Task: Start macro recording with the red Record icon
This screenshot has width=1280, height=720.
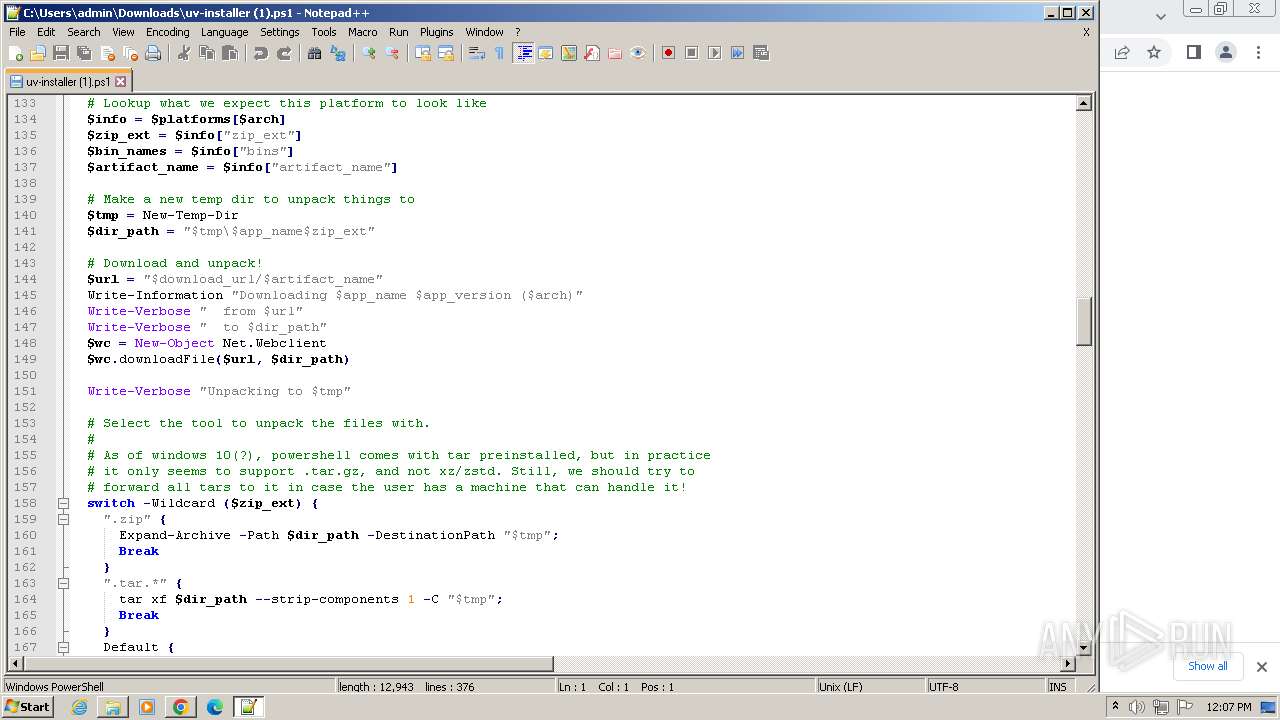Action: point(668,53)
